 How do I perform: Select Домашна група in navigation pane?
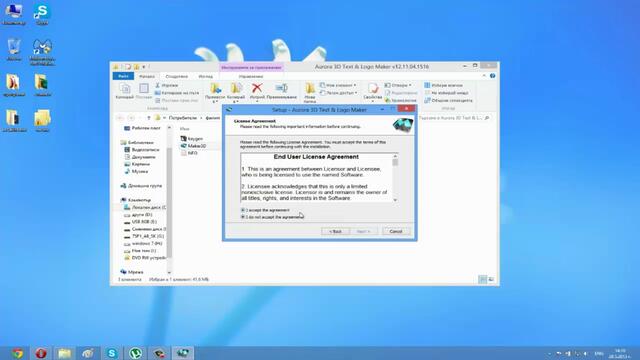click(141, 186)
